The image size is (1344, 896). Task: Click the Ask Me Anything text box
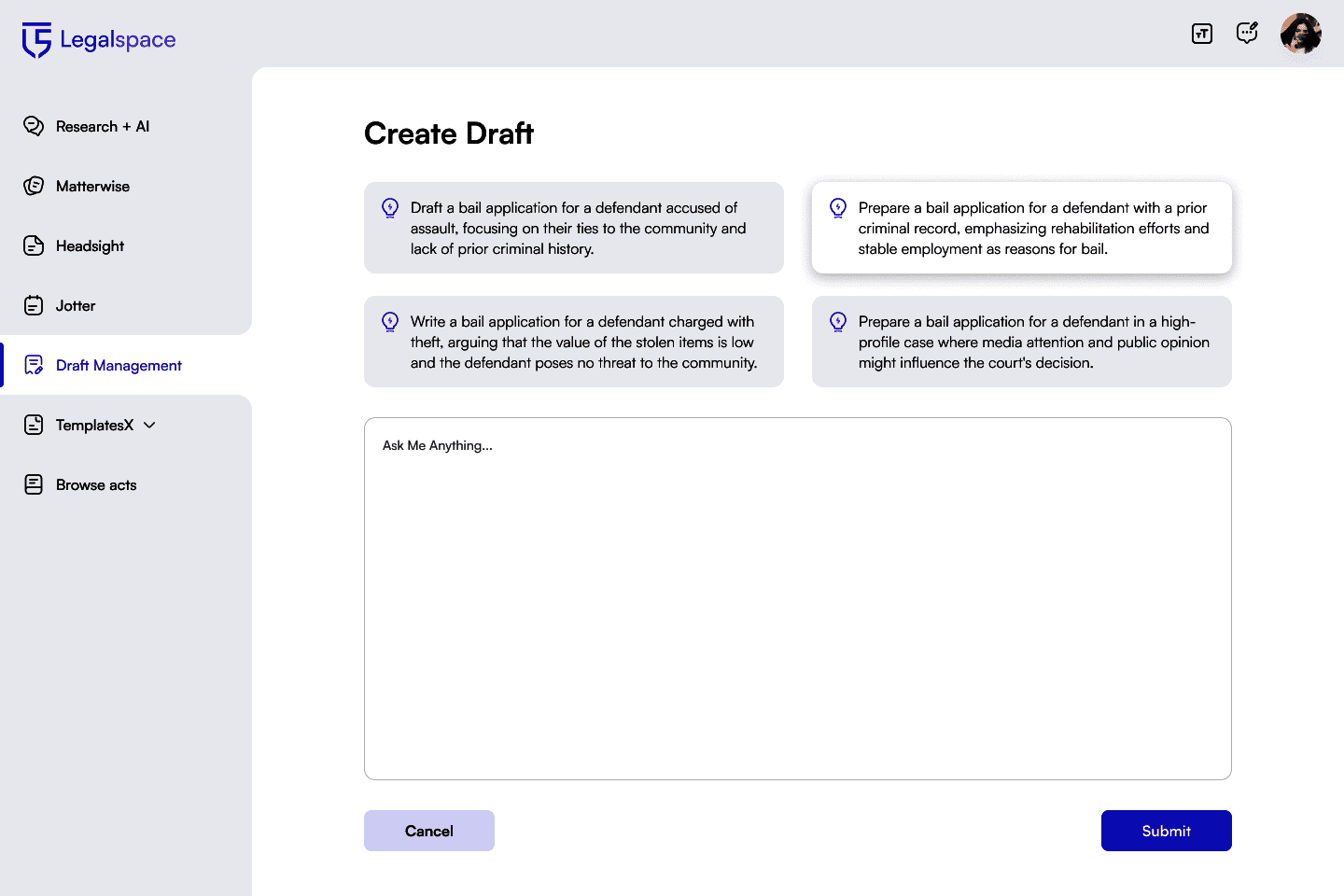point(798,598)
